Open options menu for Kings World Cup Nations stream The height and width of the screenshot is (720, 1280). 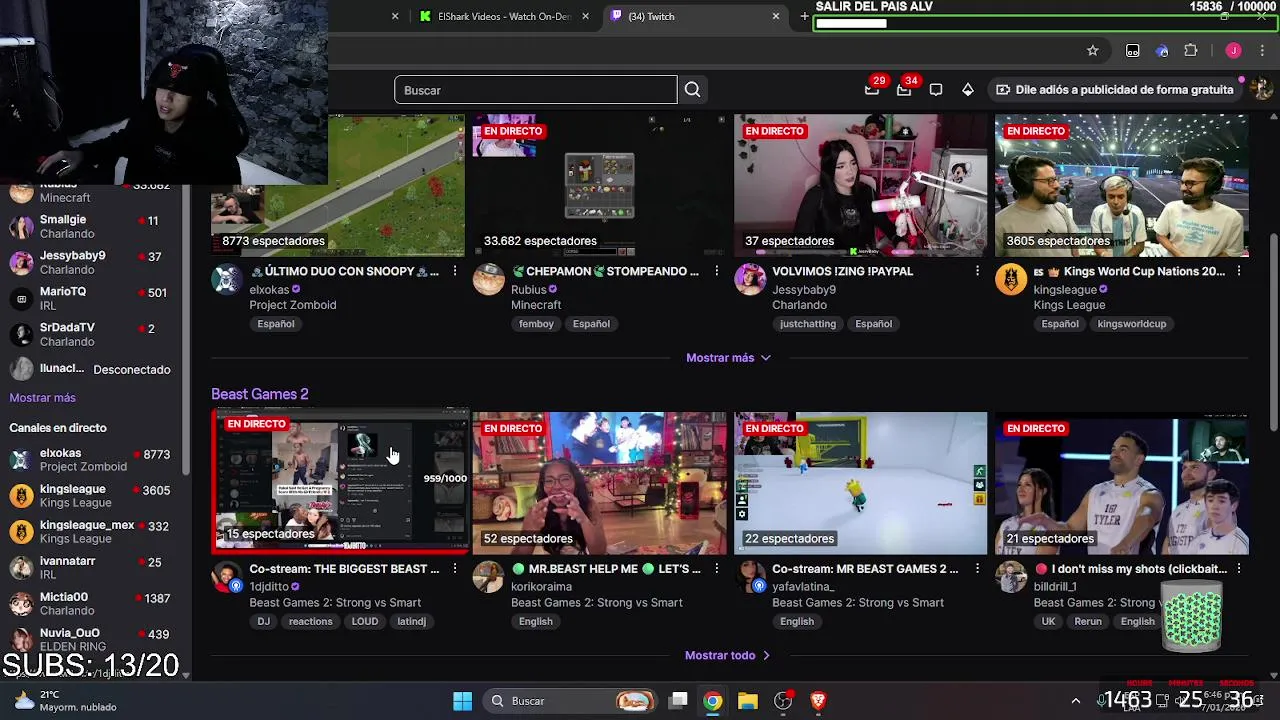(x=1239, y=271)
